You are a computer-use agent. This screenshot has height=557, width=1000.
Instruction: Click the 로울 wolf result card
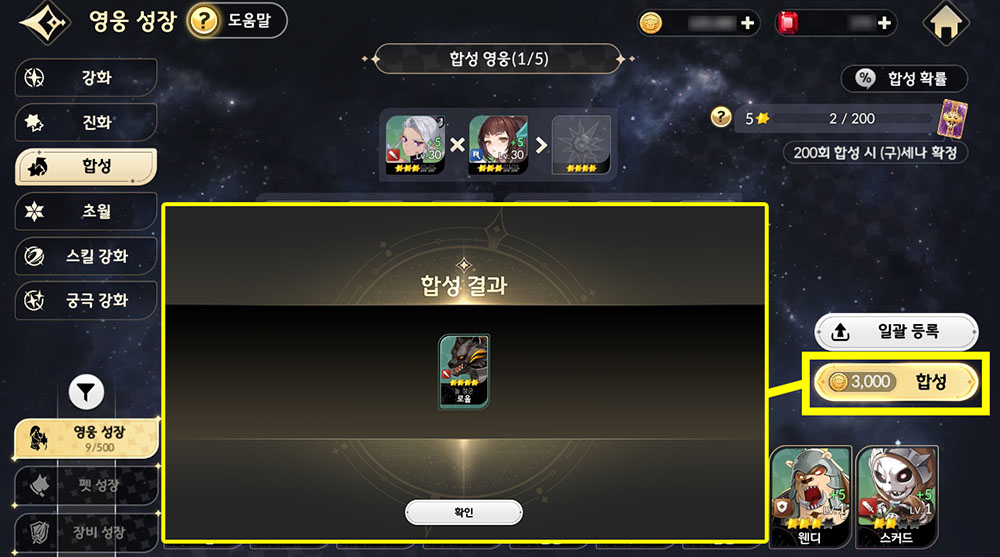[464, 371]
